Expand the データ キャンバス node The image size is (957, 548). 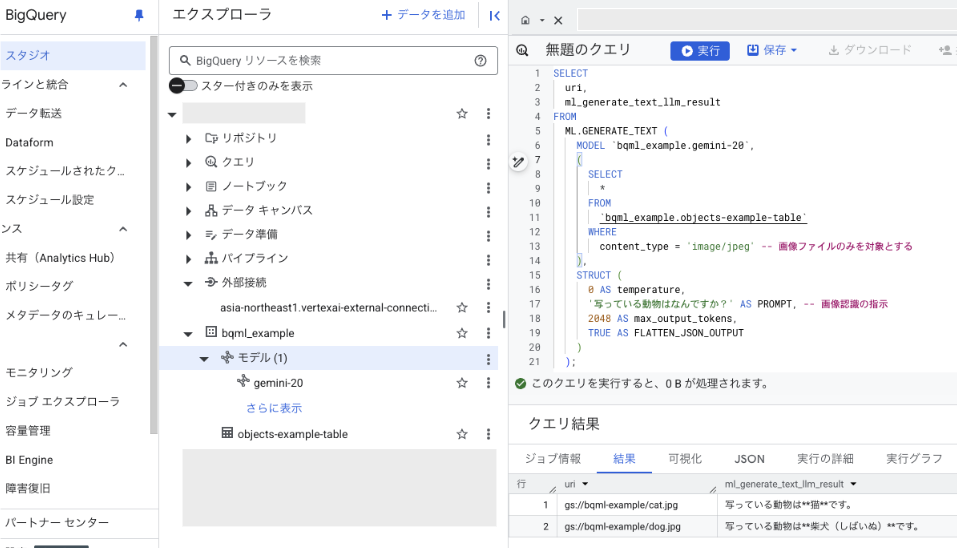click(188, 211)
